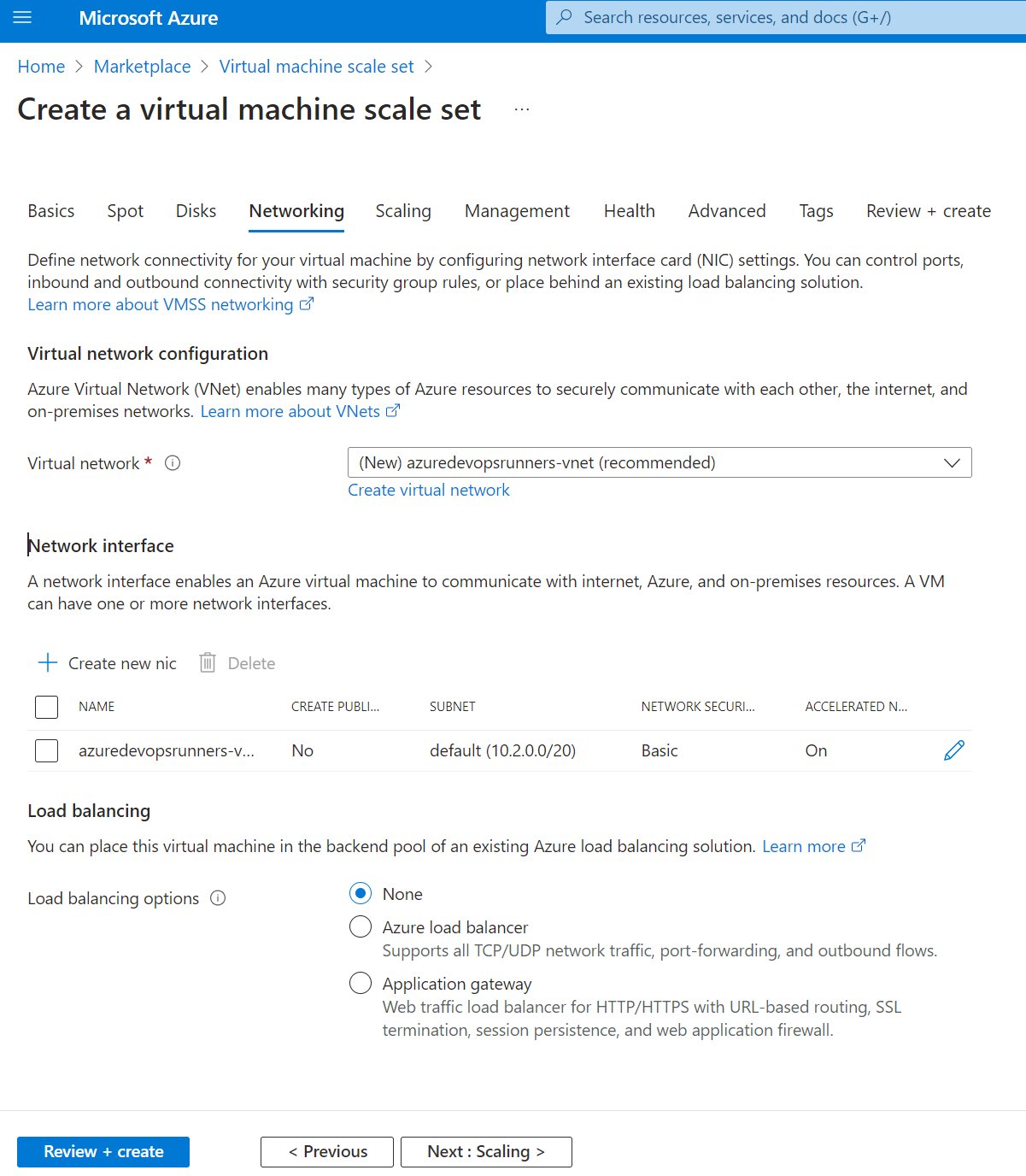Click the plus icon for Create new nic
This screenshot has width=1026, height=1176.
click(48, 663)
